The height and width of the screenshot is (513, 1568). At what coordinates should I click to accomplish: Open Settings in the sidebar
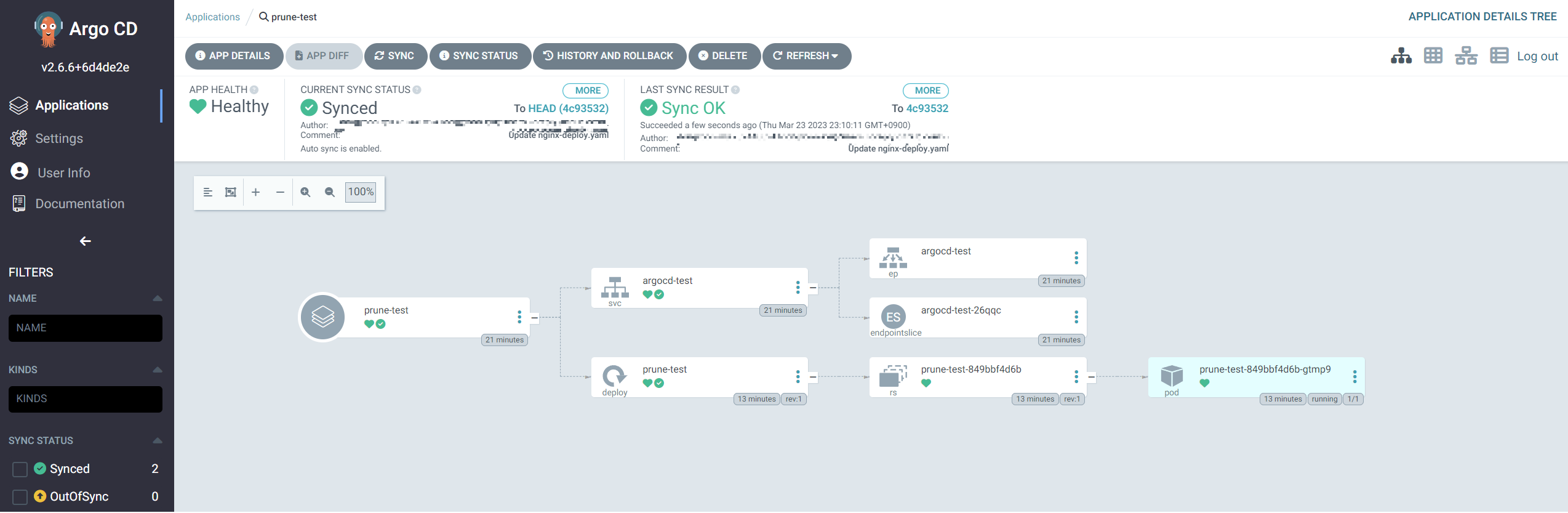pos(59,139)
